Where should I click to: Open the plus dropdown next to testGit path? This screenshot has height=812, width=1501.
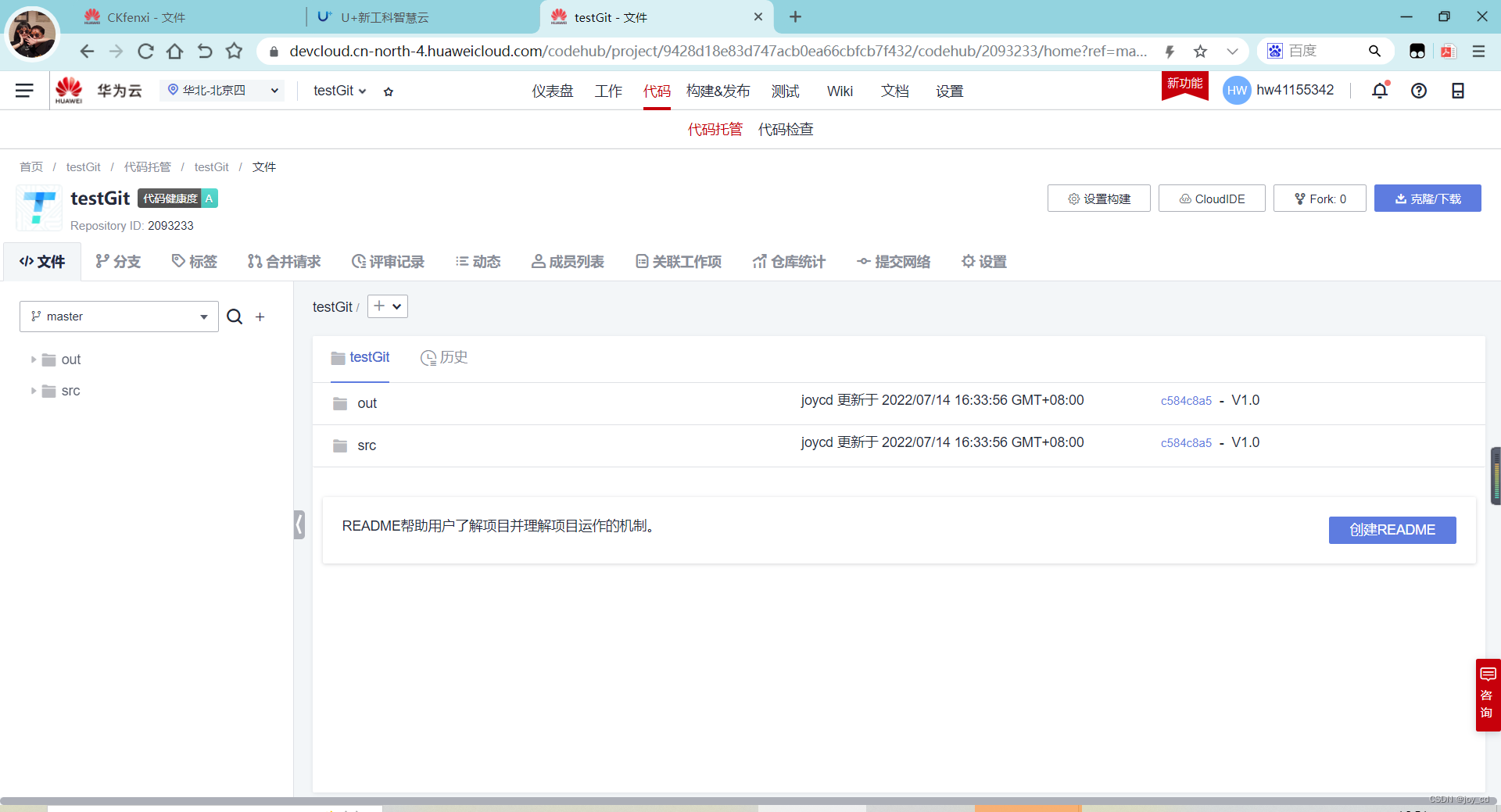388,306
